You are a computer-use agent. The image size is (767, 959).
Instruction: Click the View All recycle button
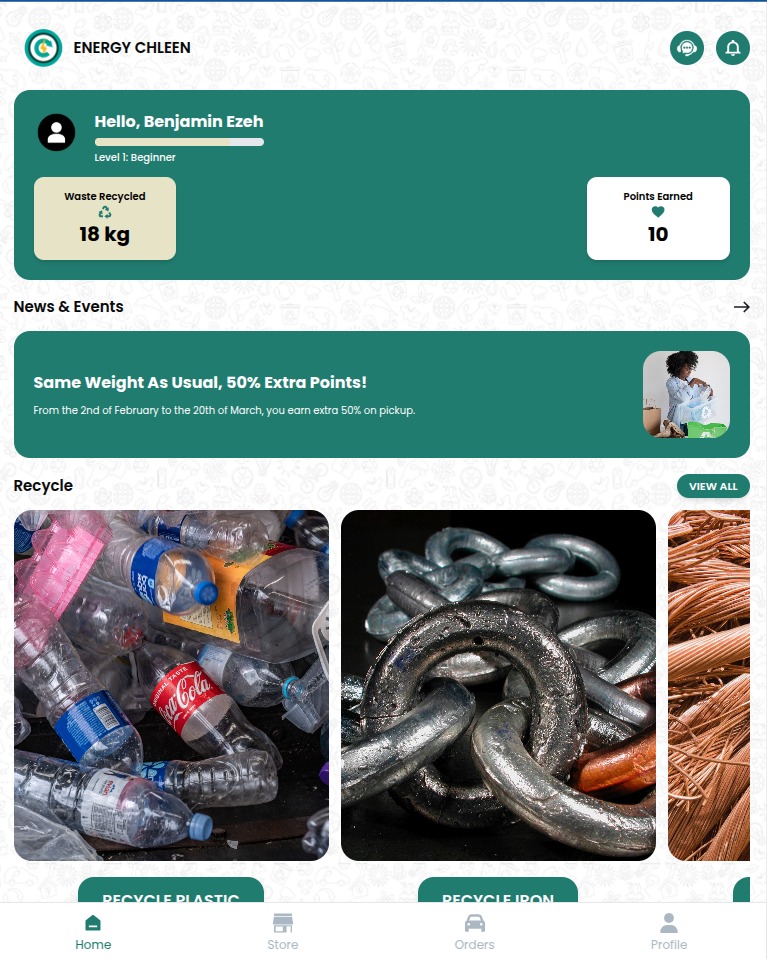click(x=713, y=486)
